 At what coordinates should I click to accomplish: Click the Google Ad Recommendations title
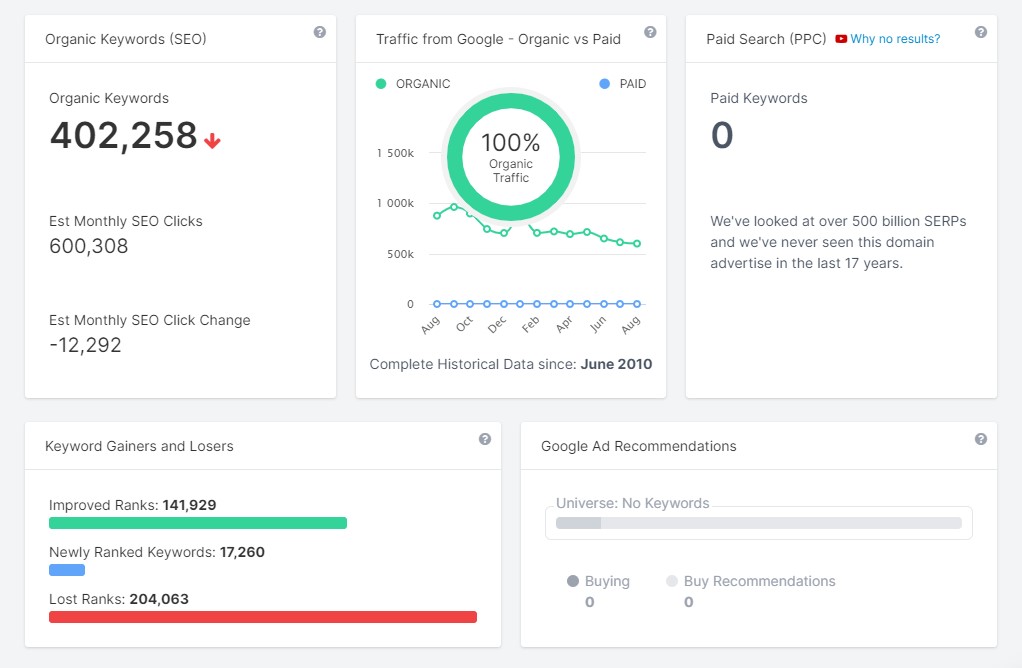pyautogui.click(x=639, y=446)
